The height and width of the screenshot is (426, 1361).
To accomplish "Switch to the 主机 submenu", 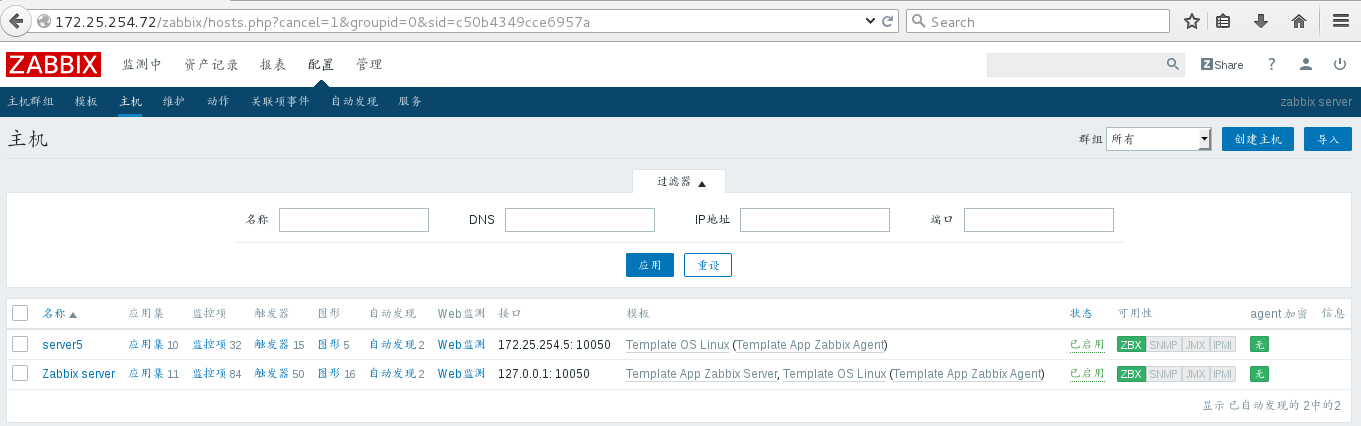I will 130,102.
